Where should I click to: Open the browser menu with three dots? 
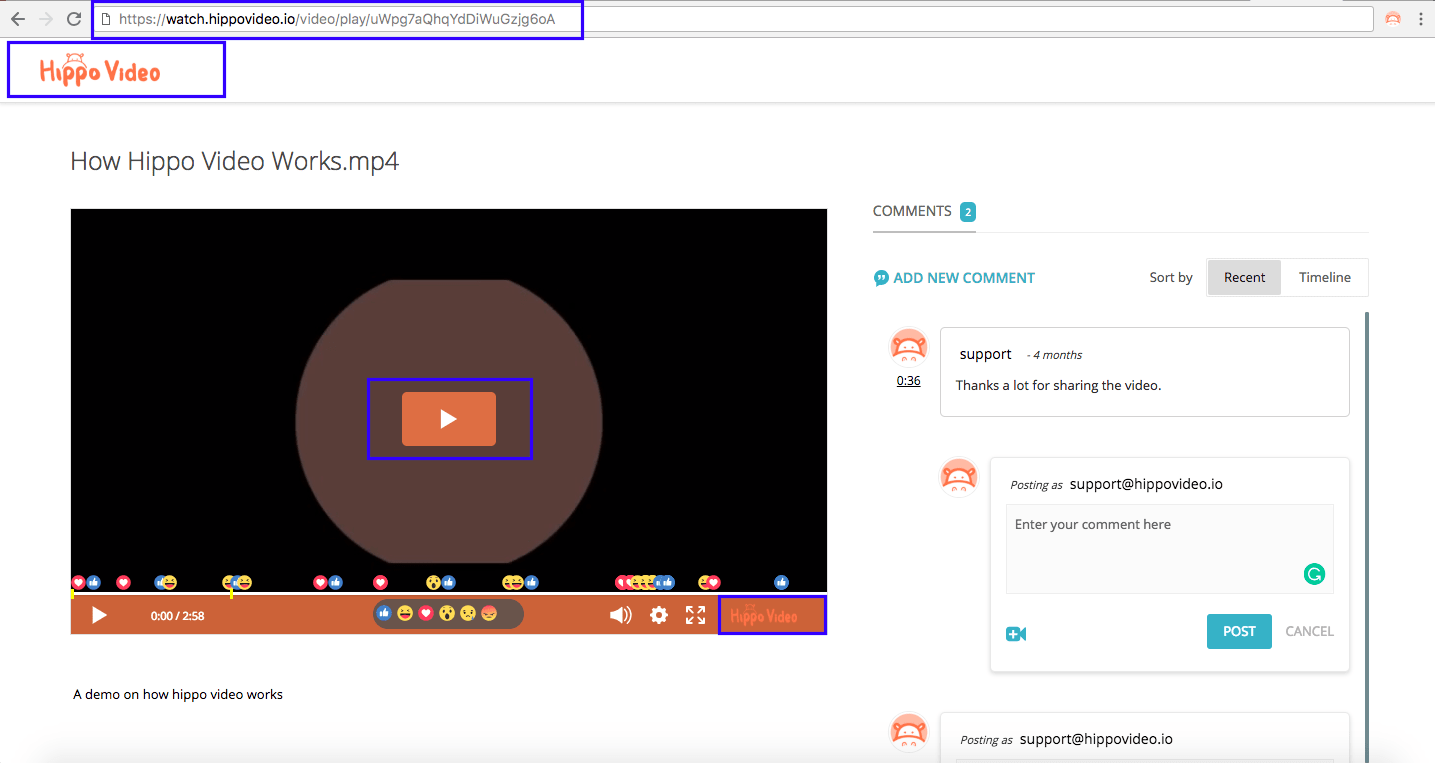click(x=1421, y=18)
